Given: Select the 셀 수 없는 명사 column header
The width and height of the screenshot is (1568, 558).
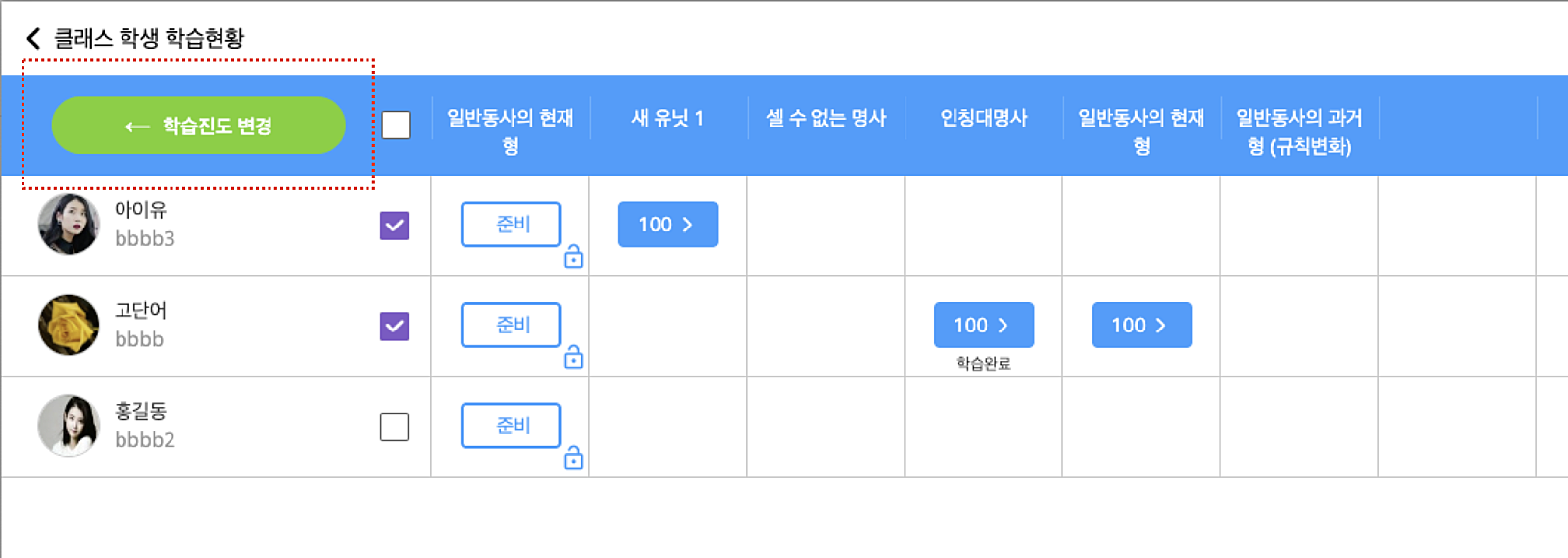Looking at the screenshot, I should tap(826, 118).
